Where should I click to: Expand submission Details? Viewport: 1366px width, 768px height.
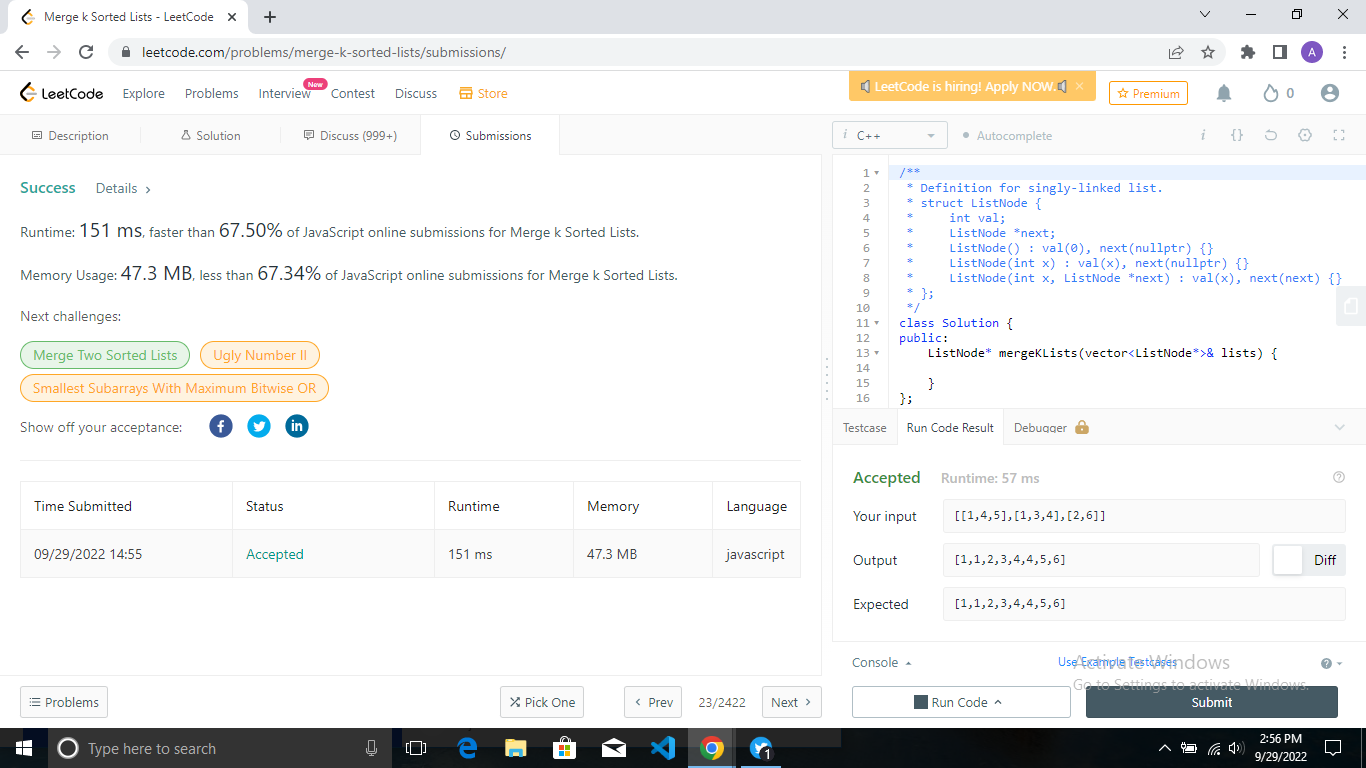[x=123, y=188]
